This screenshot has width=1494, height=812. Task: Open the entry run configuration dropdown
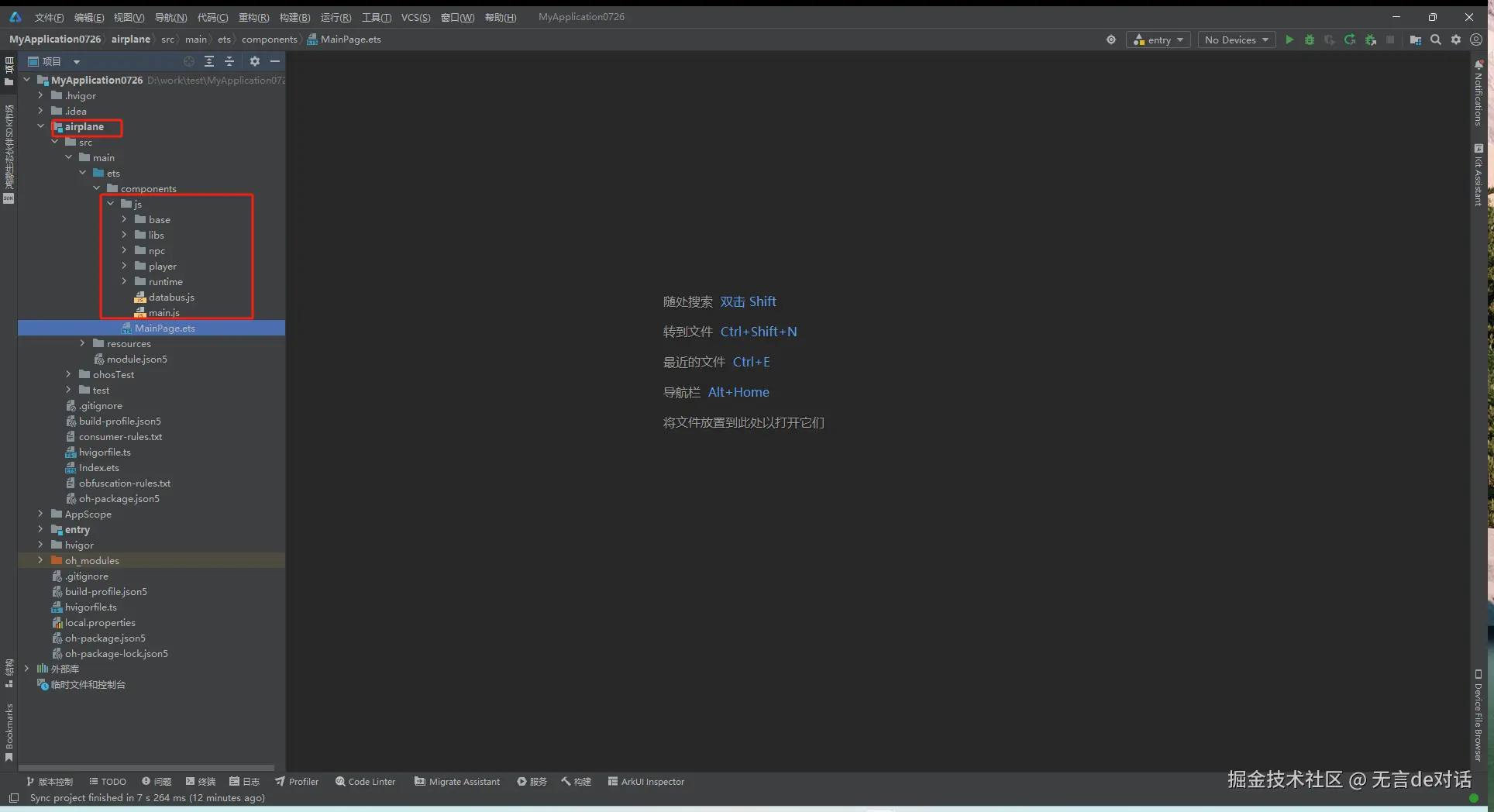point(1158,40)
